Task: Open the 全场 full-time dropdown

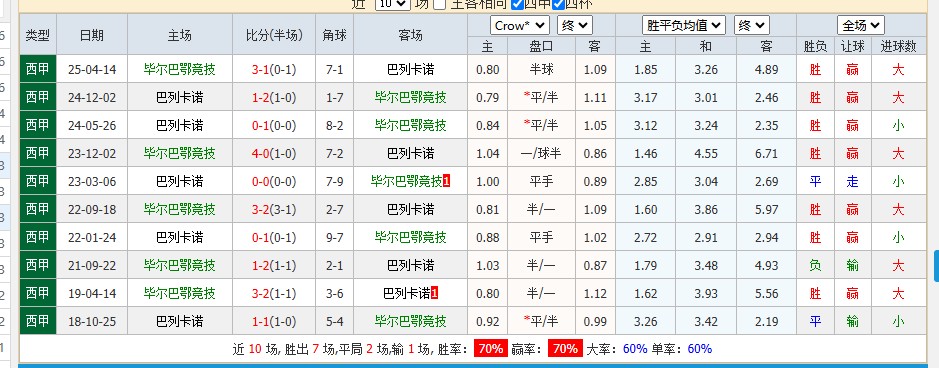Action: [x=861, y=26]
